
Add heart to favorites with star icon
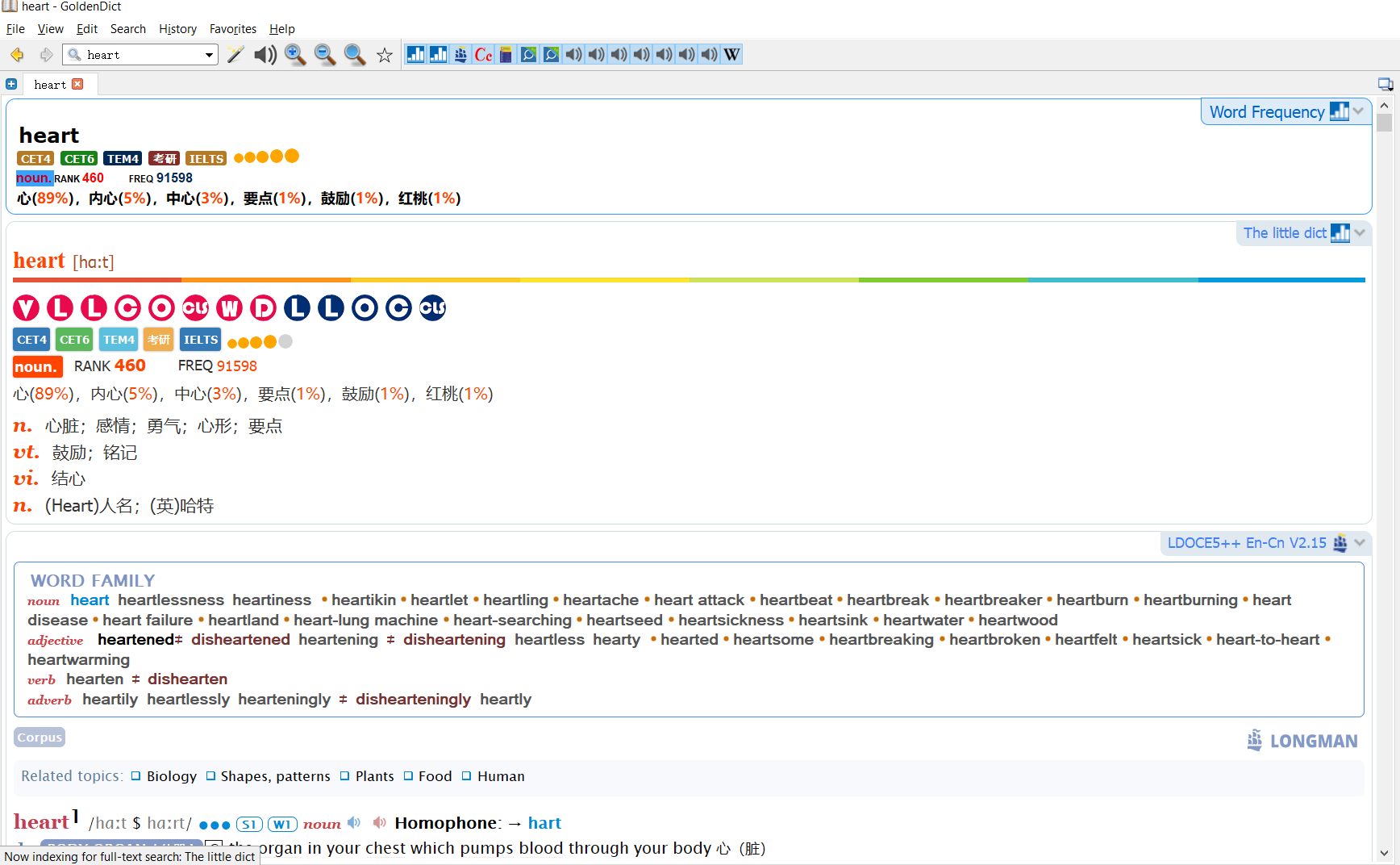pyautogui.click(x=385, y=55)
